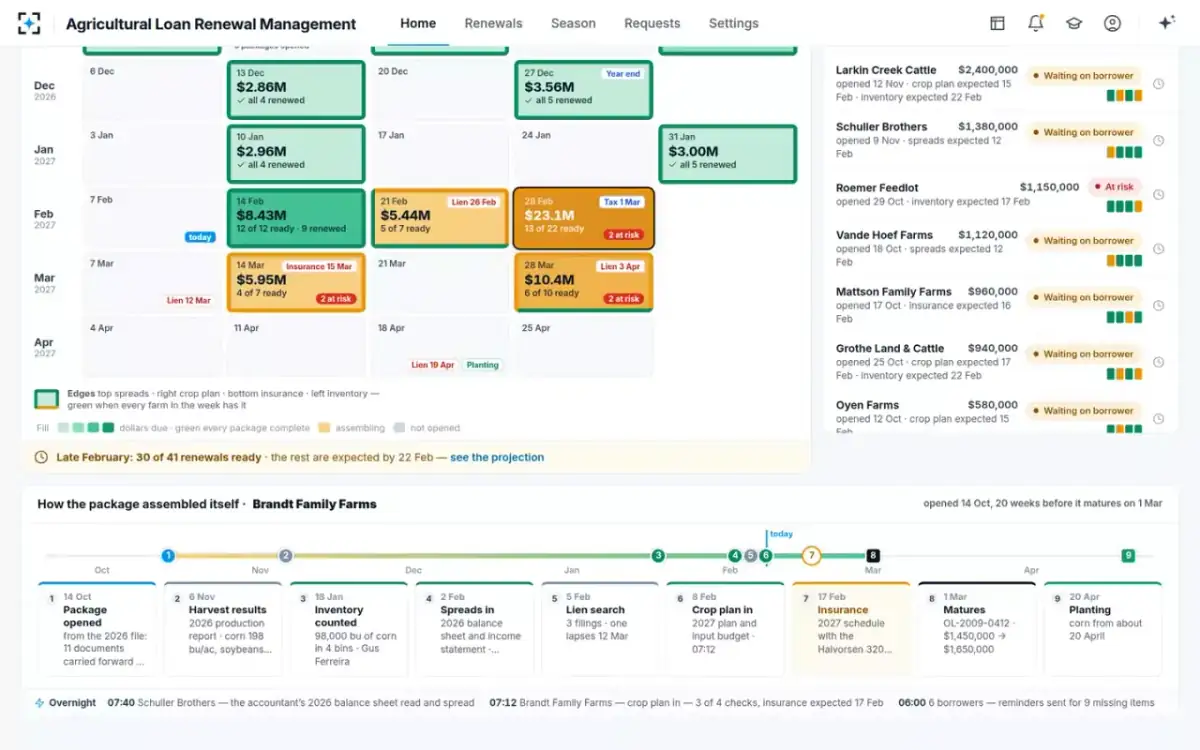Viewport: 1200px width, 750px height.
Task: Click the "Insurance 15 Mar" badge
Action: coord(319,267)
